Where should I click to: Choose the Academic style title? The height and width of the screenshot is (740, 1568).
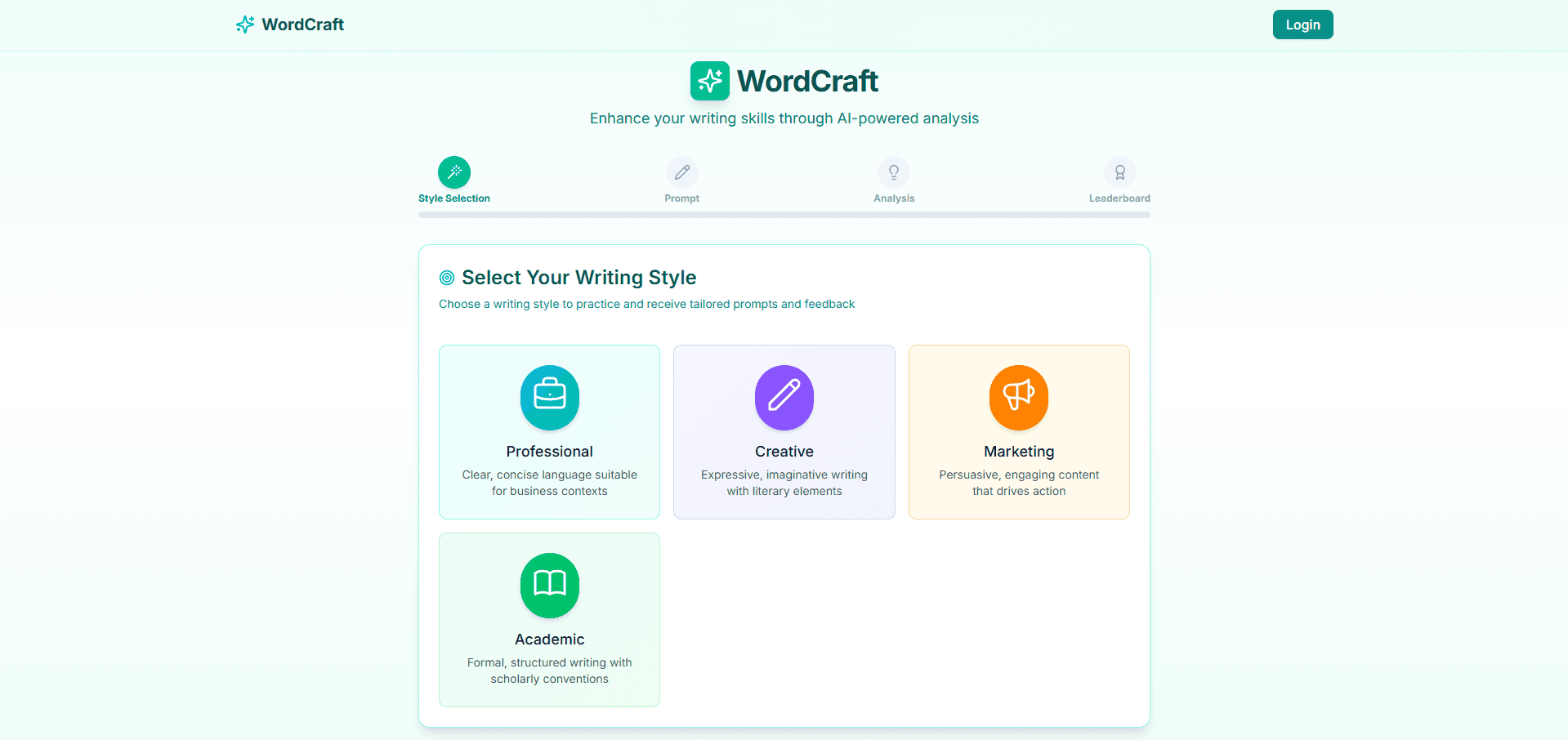pyautogui.click(x=550, y=640)
